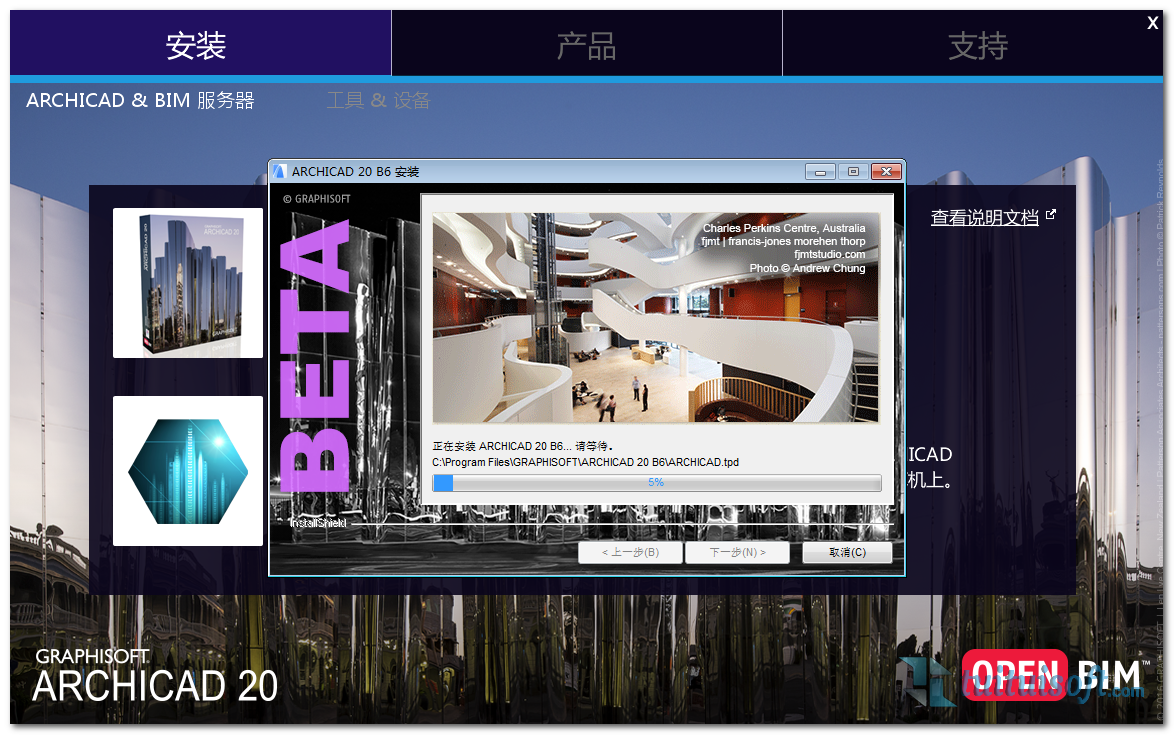Select ARCHICAD & BIM 服务器 sub-tab
1174x735 pixels.
click(140, 100)
